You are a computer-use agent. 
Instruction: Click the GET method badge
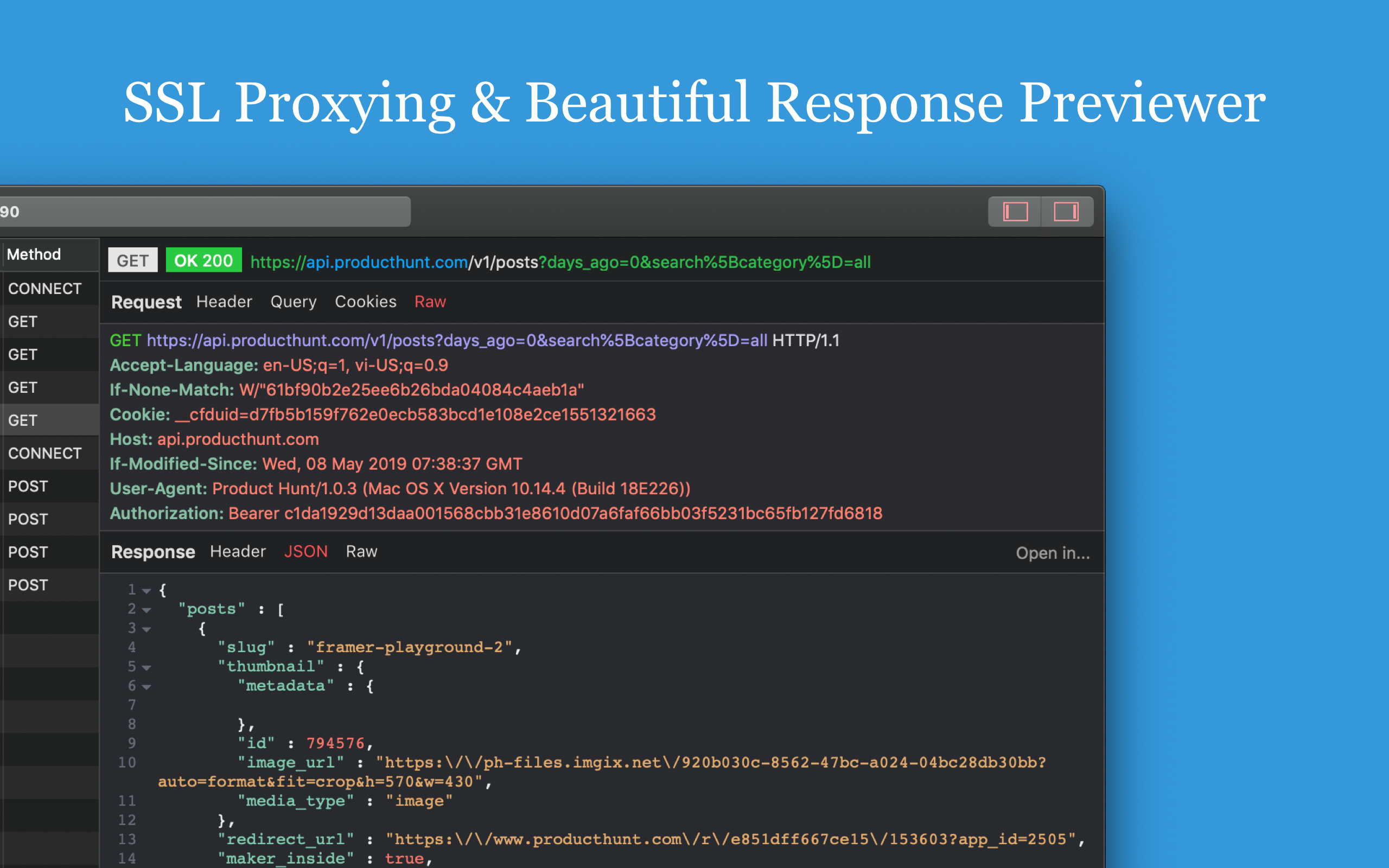132,260
